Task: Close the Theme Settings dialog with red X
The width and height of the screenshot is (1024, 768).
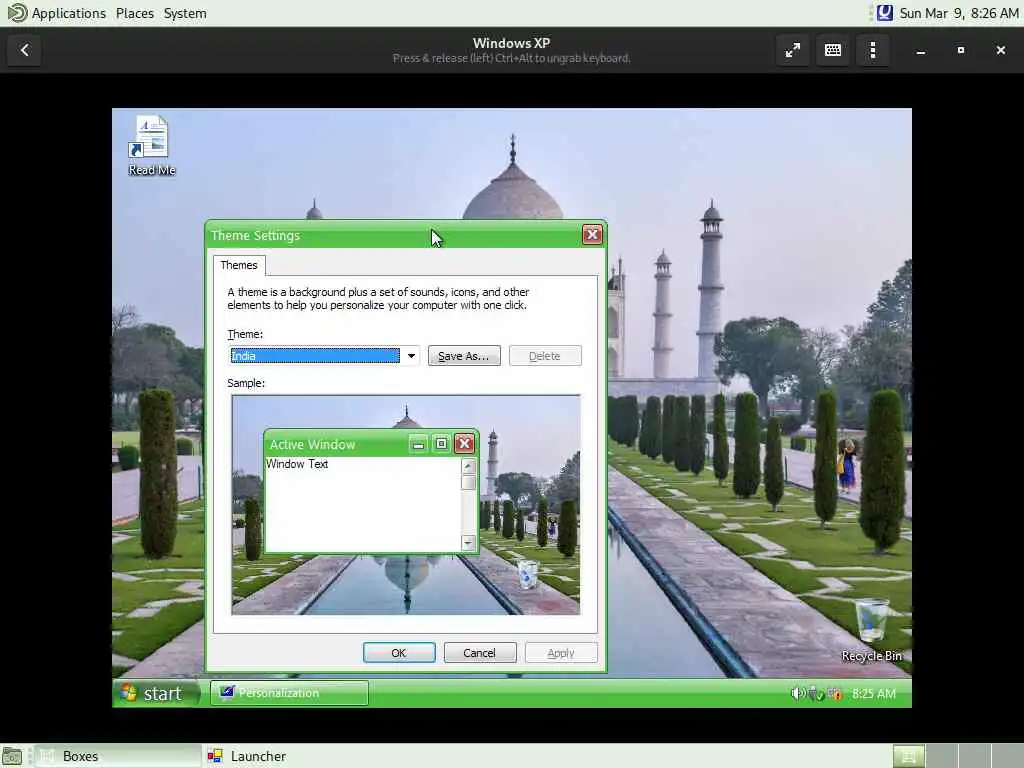Action: tap(592, 234)
